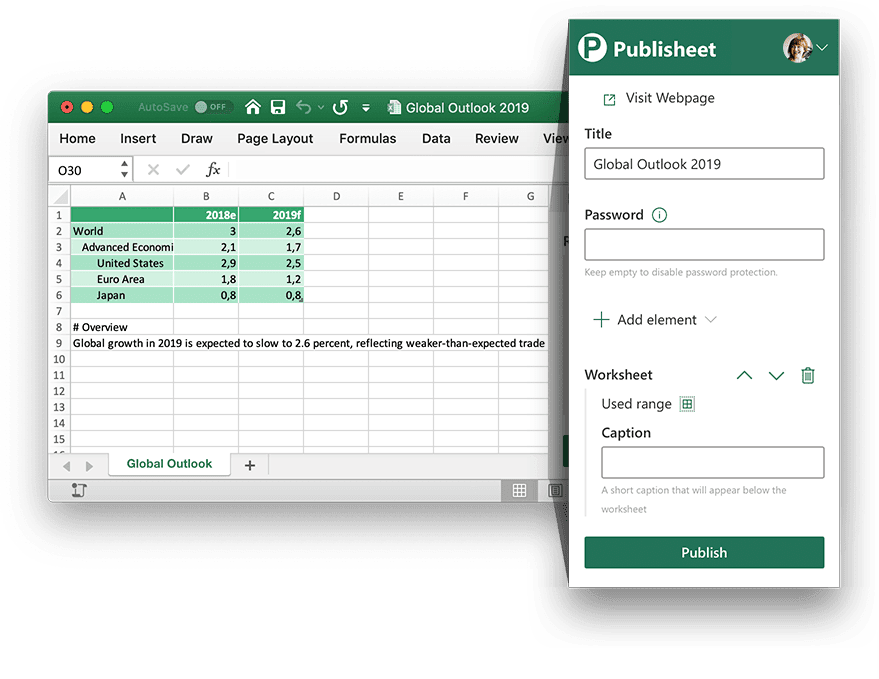Image resolution: width=879 pixels, height=679 pixels.
Task: Click the Redo circular arrow icon
Action: coord(340,107)
